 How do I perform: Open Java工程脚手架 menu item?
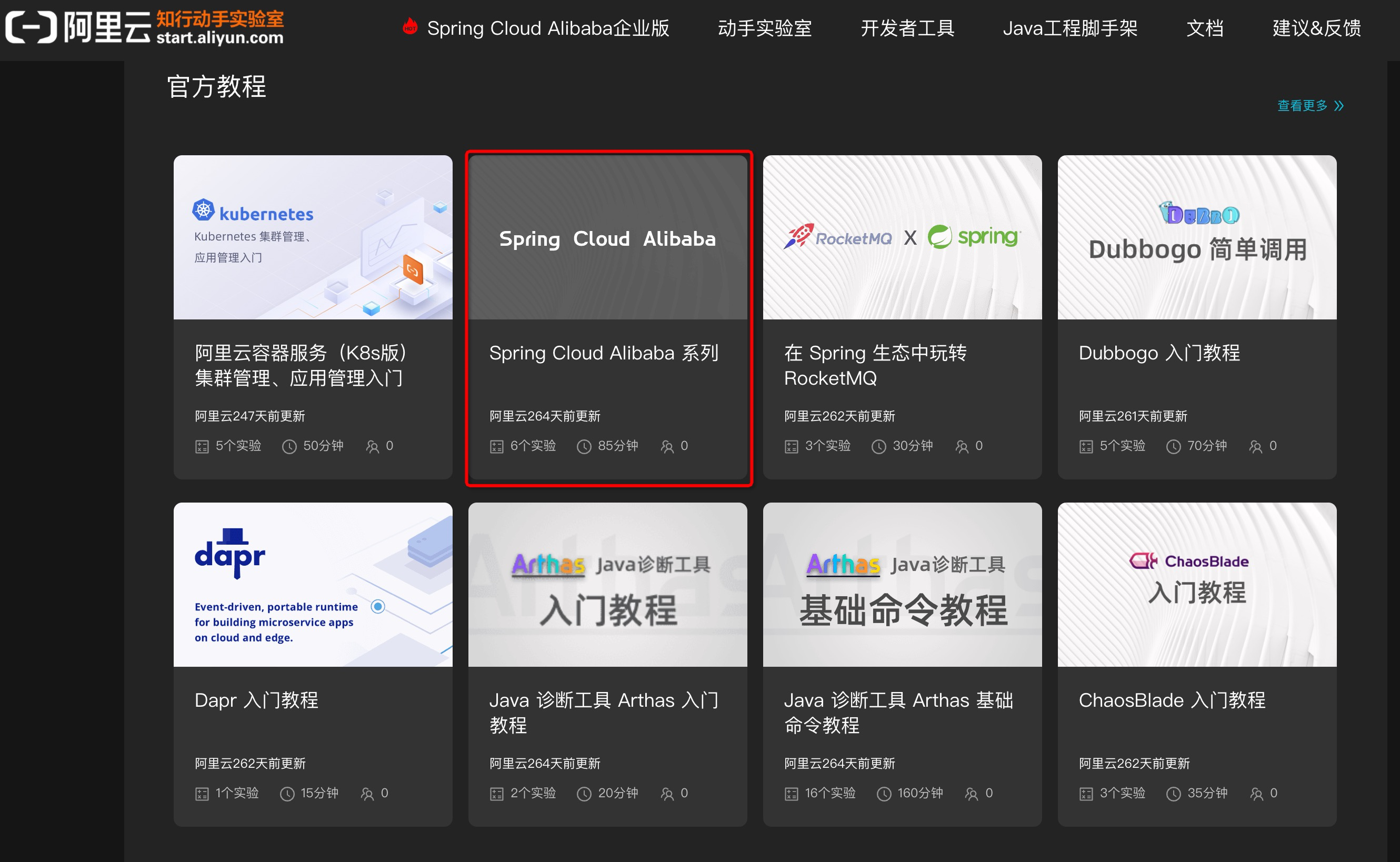1070,28
